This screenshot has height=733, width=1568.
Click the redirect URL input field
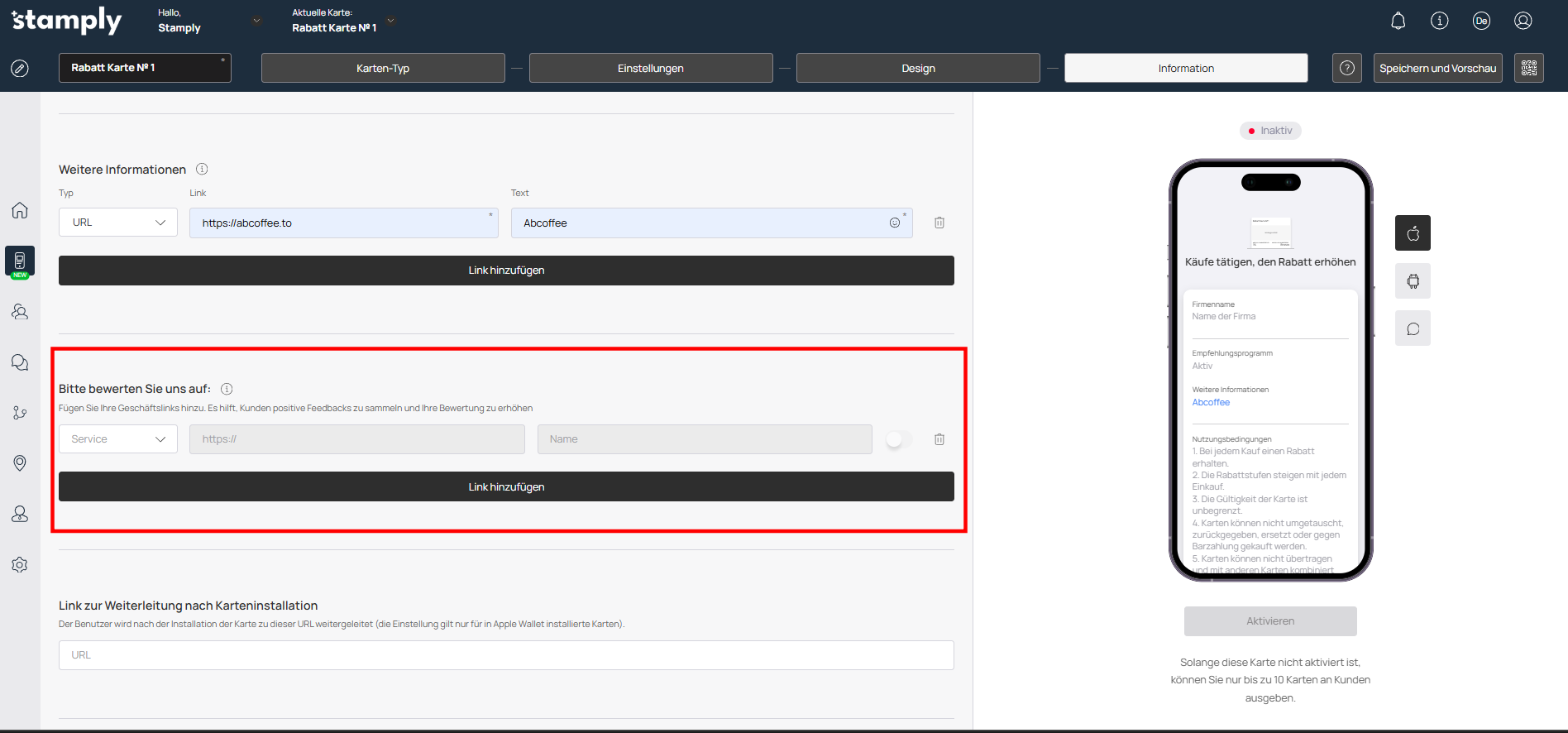(x=506, y=655)
